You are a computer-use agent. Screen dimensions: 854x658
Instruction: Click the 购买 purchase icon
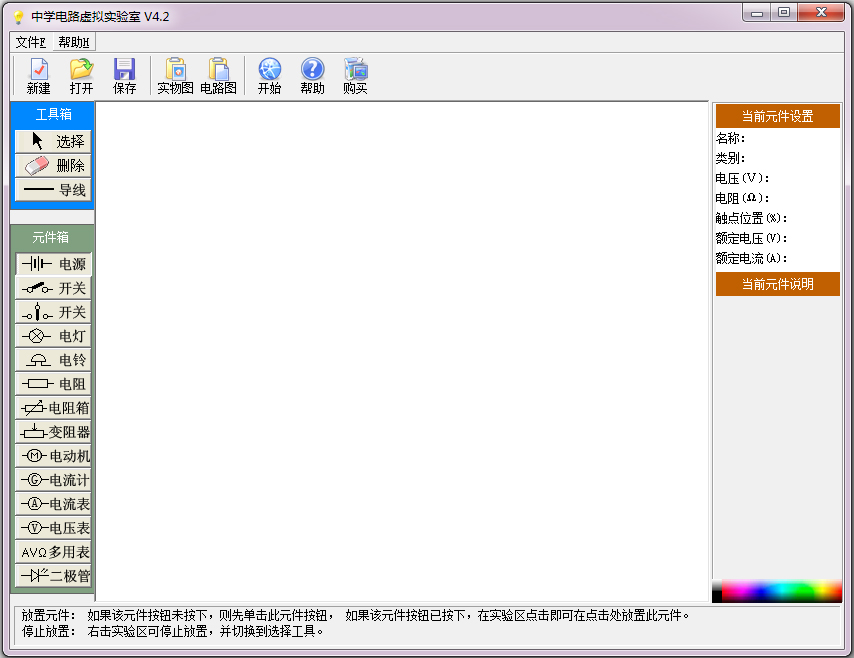356,76
